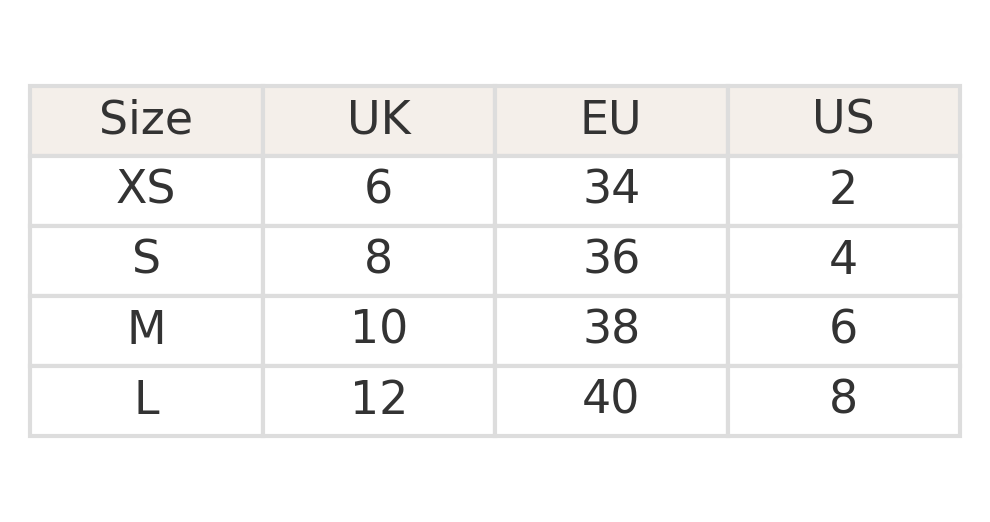
Task: Click the EU column header
Action: [x=611, y=120]
